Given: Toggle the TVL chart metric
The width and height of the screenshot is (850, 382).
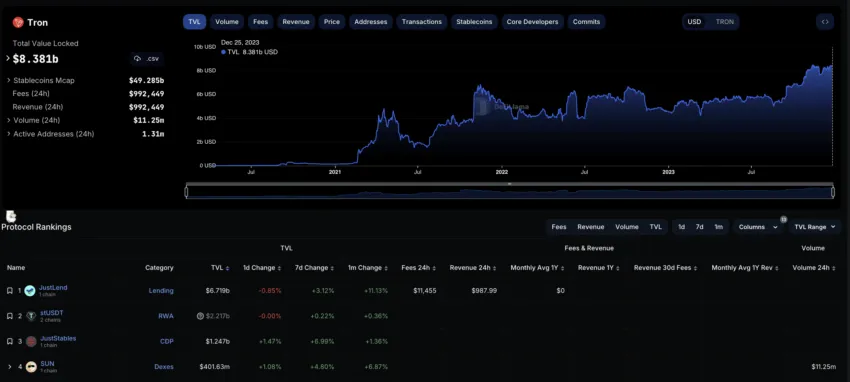Looking at the screenshot, I should tap(195, 22).
